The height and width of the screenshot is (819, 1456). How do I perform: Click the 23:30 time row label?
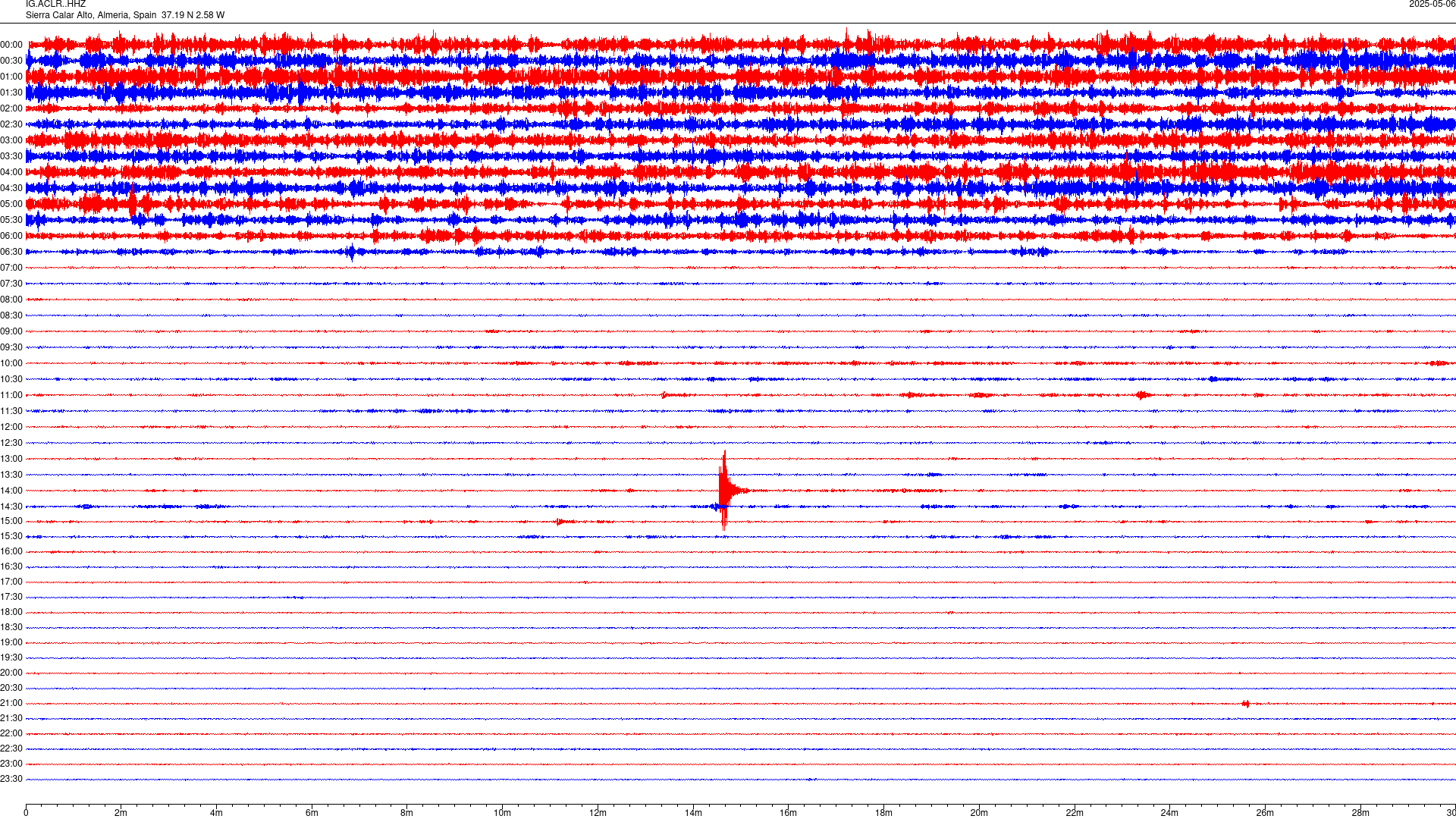[11, 780]
